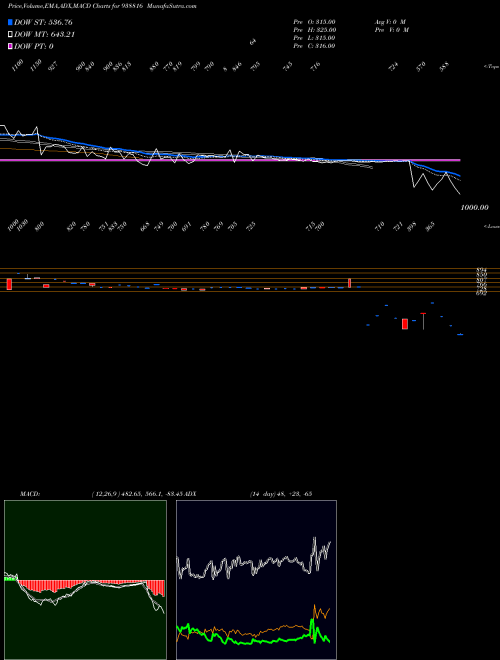Viewport: 500px width, 660px height.
Task: Click the MACD histogram panel
Action: (85, 580)
